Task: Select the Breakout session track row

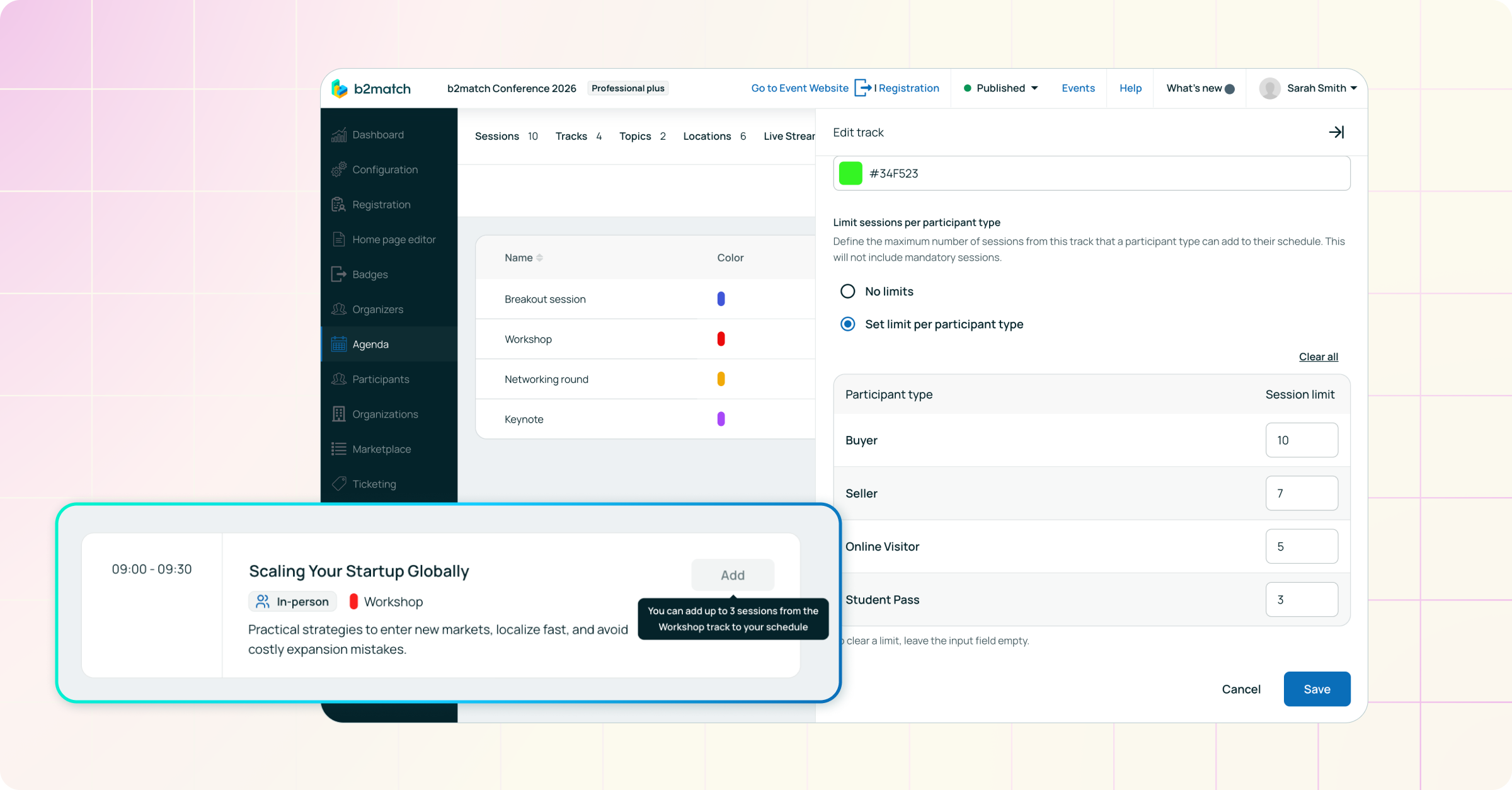Action: pos(645,299)
